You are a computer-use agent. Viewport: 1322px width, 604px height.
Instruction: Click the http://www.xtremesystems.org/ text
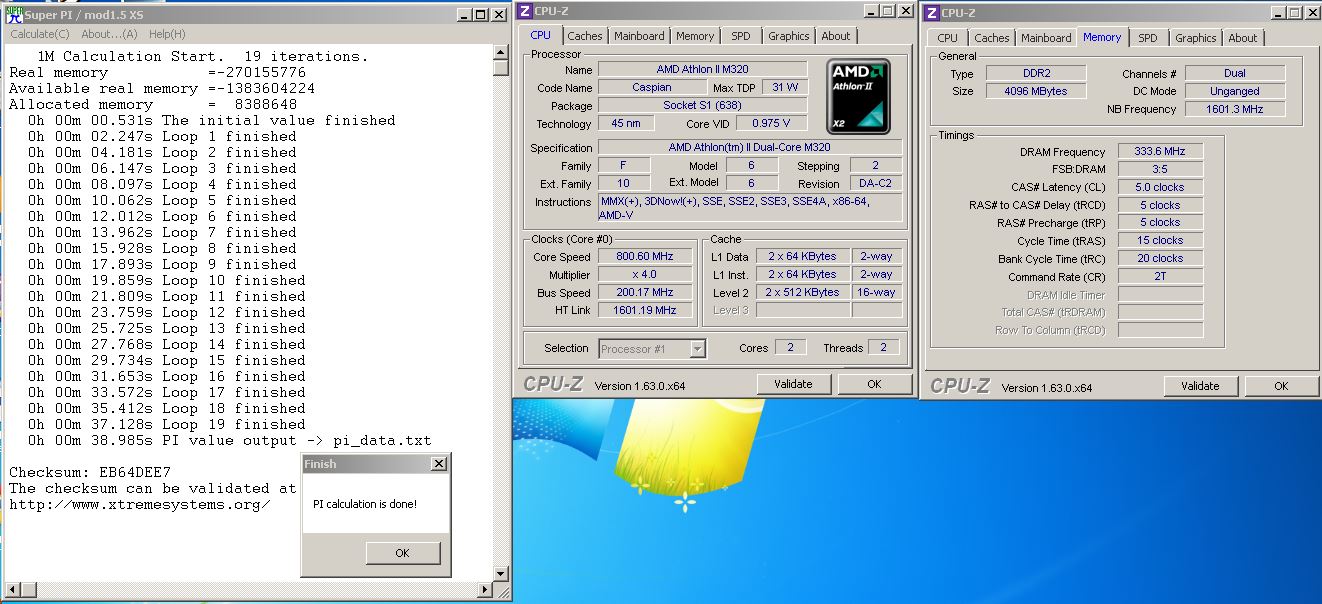tap(140, 504)
